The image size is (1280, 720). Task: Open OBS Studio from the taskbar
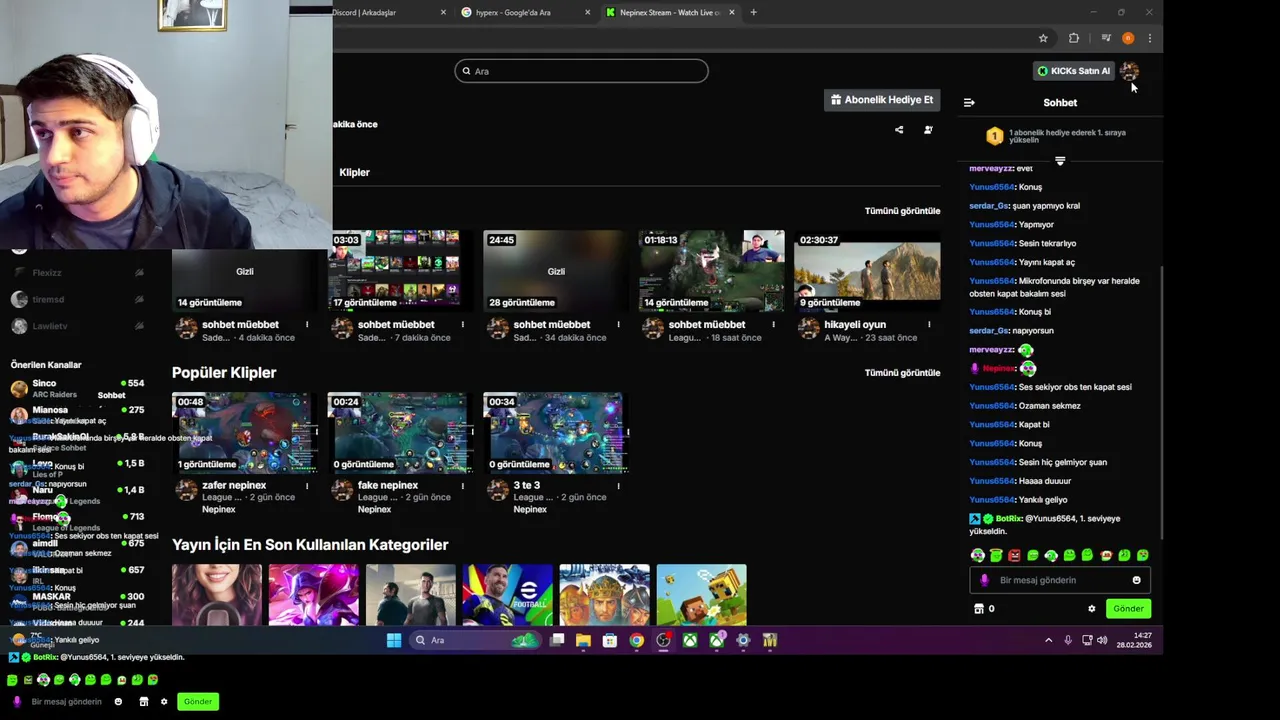click(x=663, y=640)
